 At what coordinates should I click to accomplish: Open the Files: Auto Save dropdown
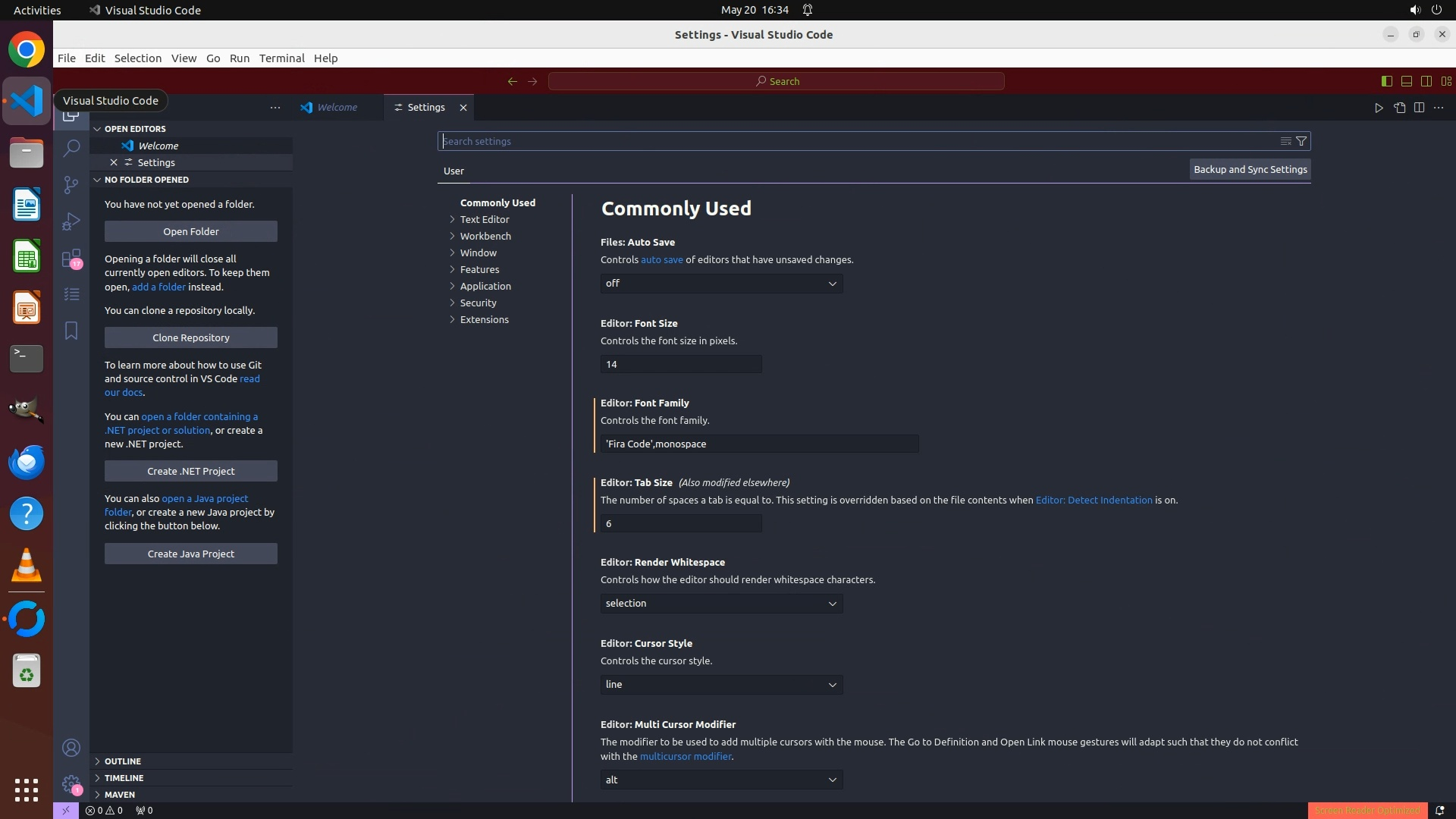pyautogui.click(x=721, y=284)
